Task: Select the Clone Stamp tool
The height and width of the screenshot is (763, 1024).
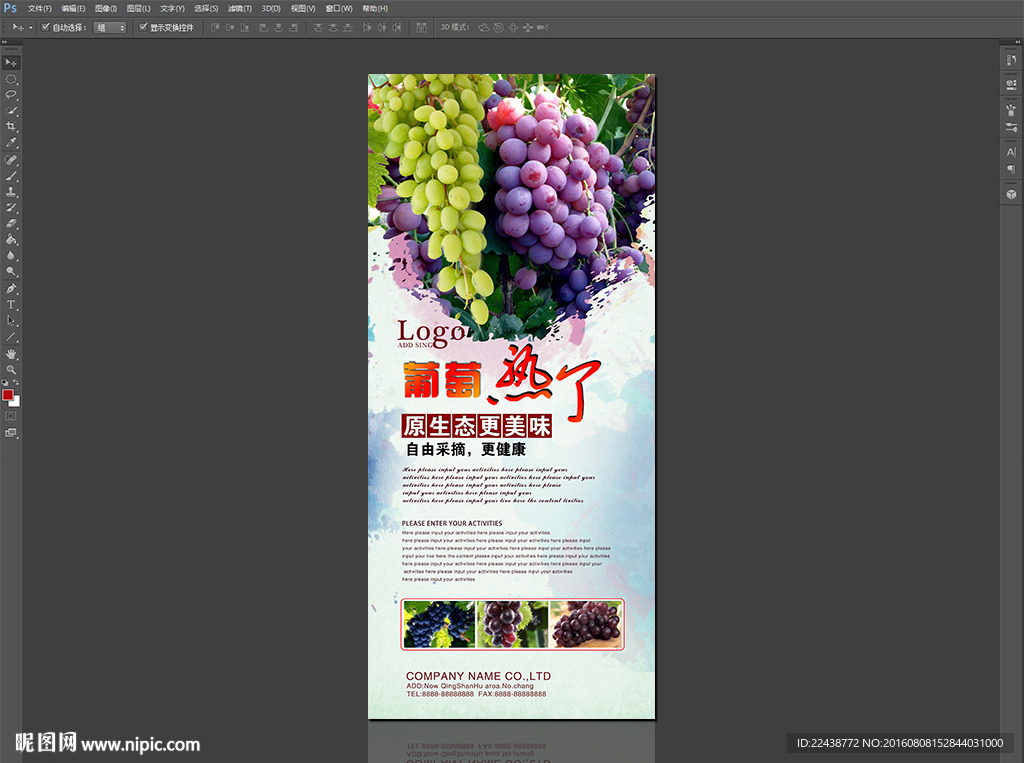Action: click(x=11, y=192)
